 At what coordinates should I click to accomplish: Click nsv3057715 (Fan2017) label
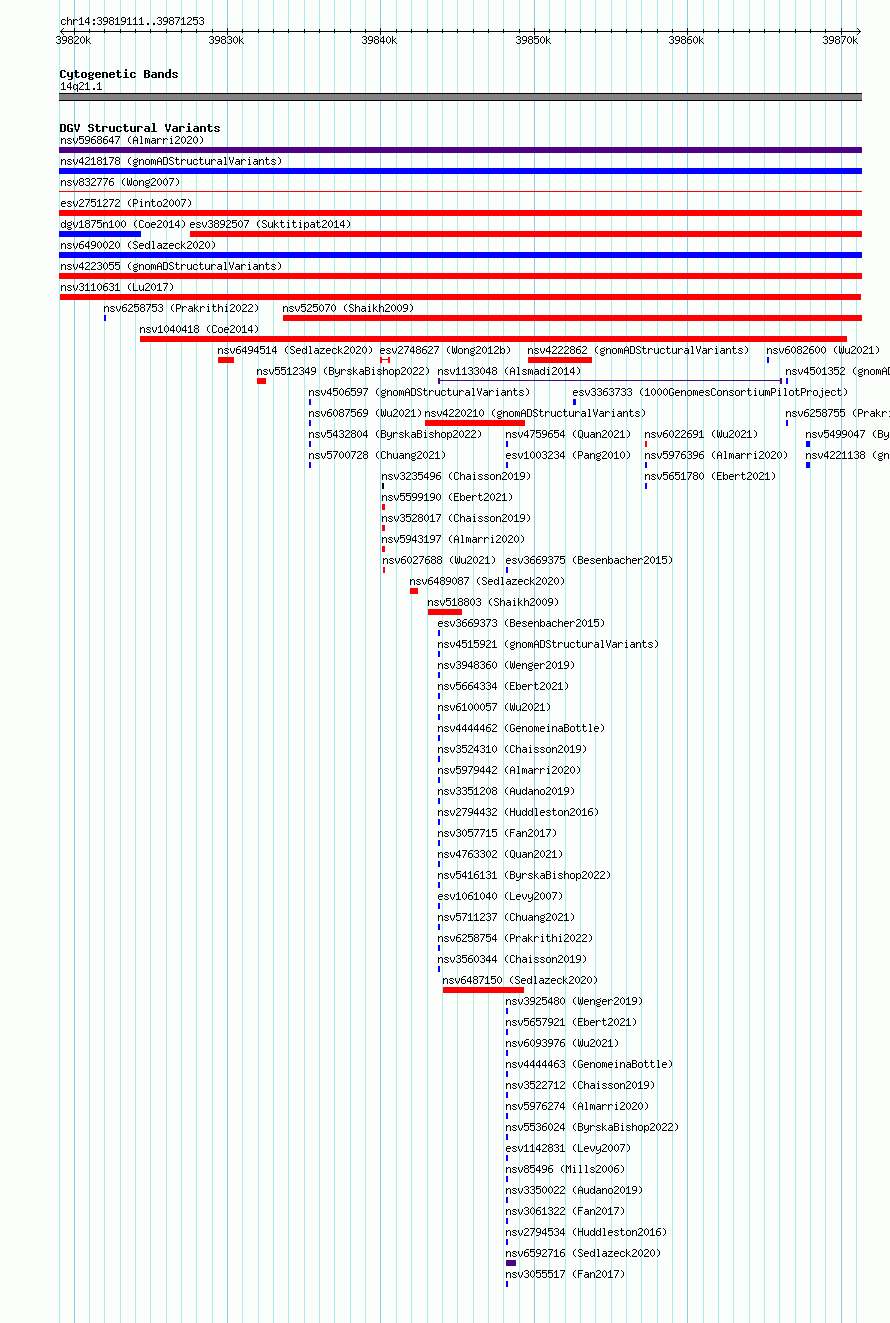coord(497,833)
